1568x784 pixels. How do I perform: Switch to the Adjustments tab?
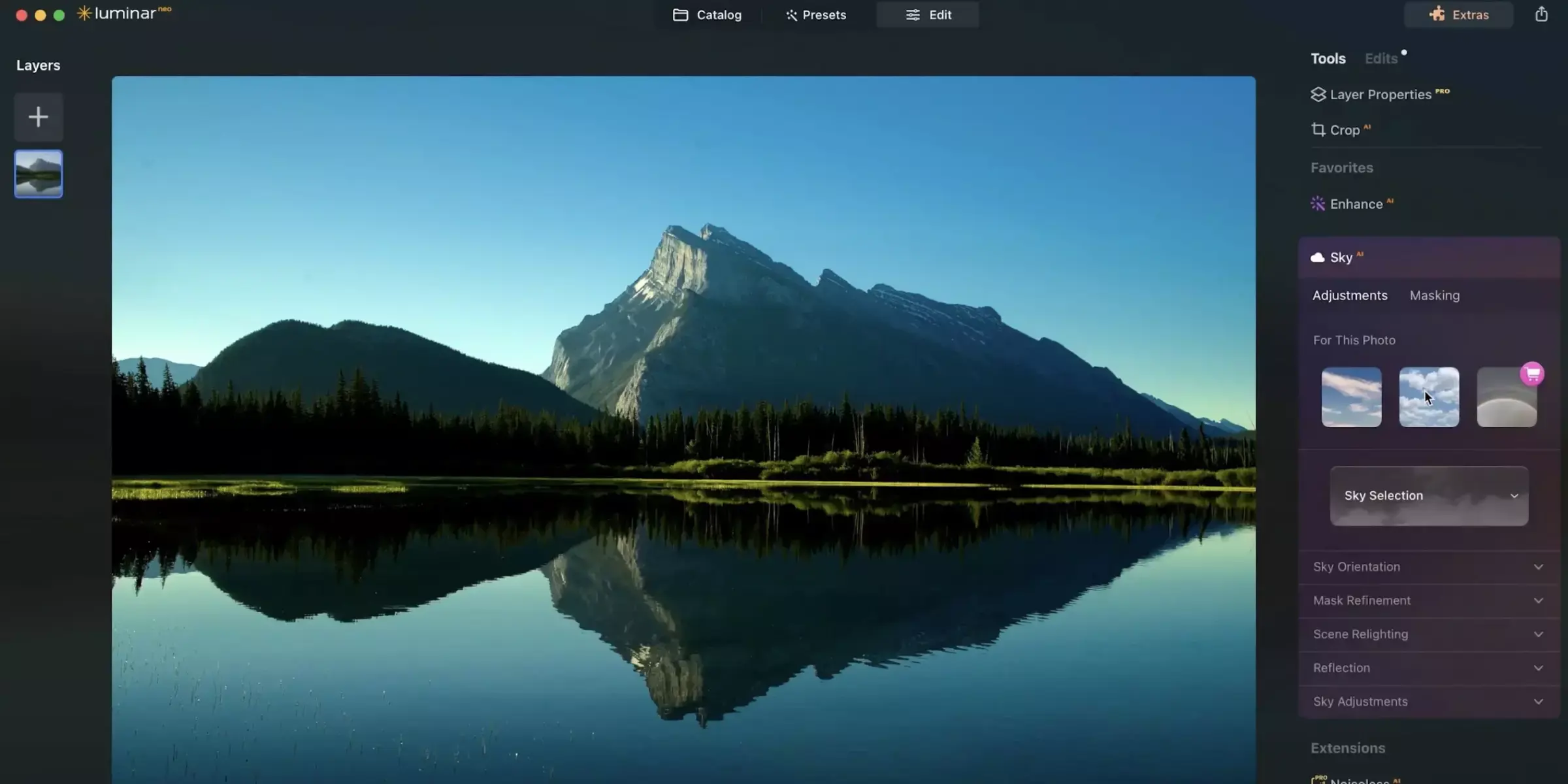click(x=1350, y=296)
